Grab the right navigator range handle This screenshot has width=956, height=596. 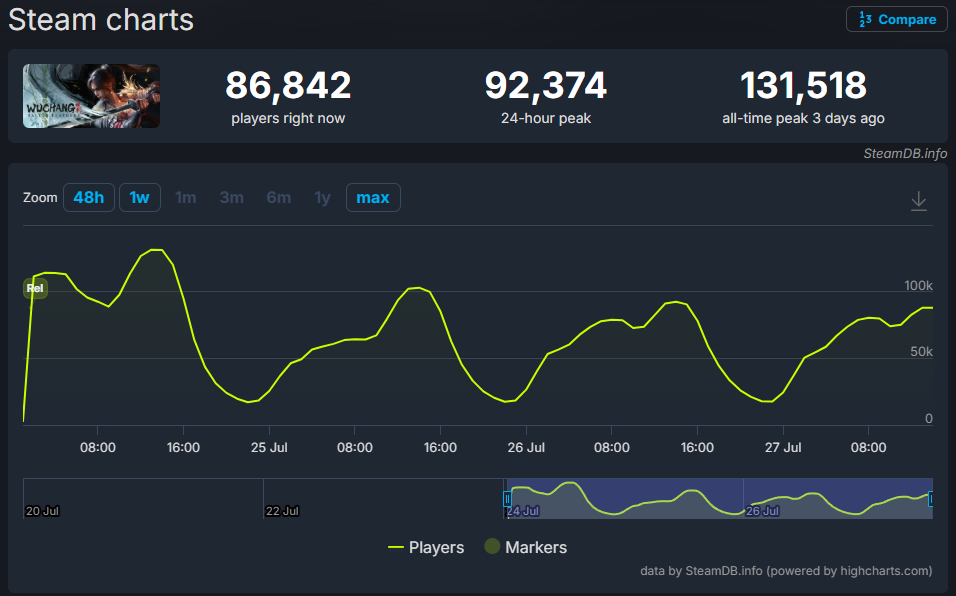[x=930, y=499]
